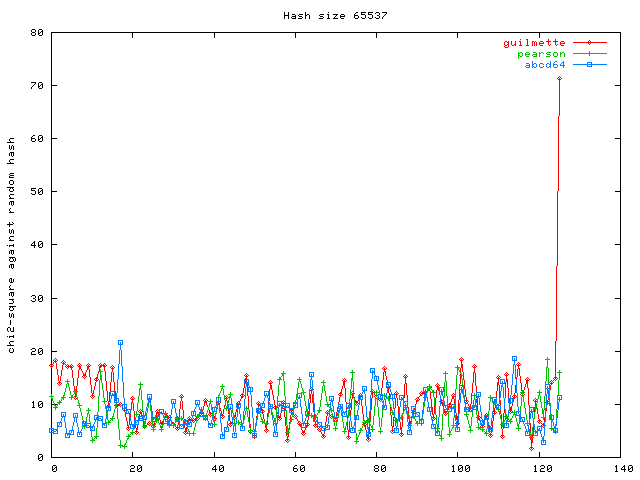The image size is (640, 480).
Task: Click the peak data point near 71
Action: [559, 78]
